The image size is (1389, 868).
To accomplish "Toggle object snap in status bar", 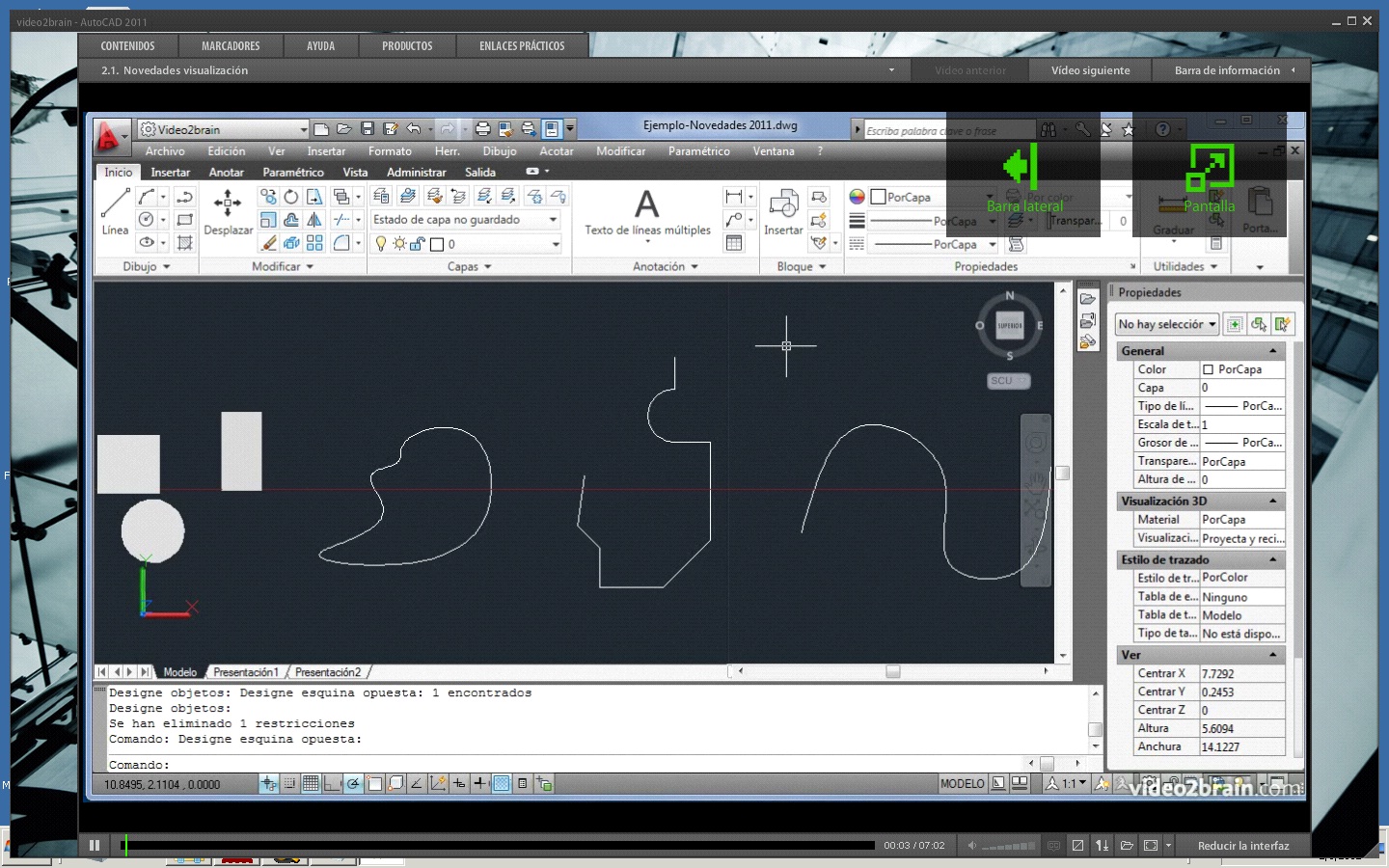I will pyautogui.click(x=374, y=784).
